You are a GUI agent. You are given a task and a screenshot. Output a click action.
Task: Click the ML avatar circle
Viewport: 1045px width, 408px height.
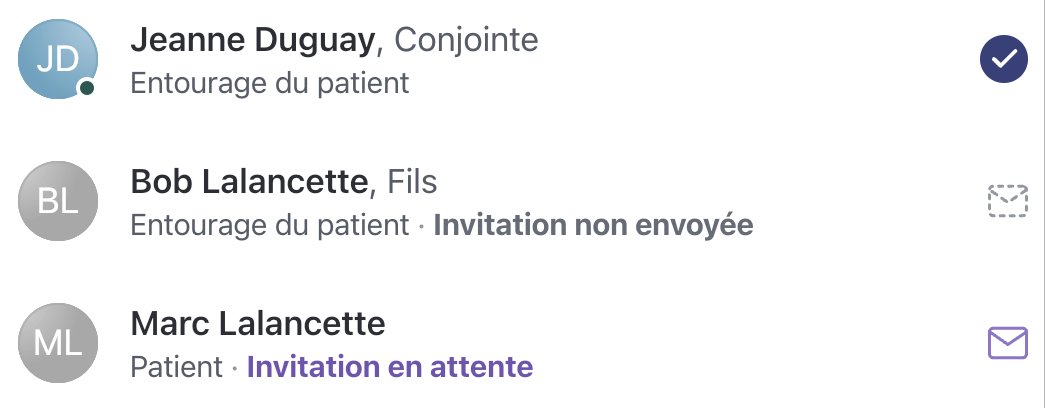pos(57,344)
